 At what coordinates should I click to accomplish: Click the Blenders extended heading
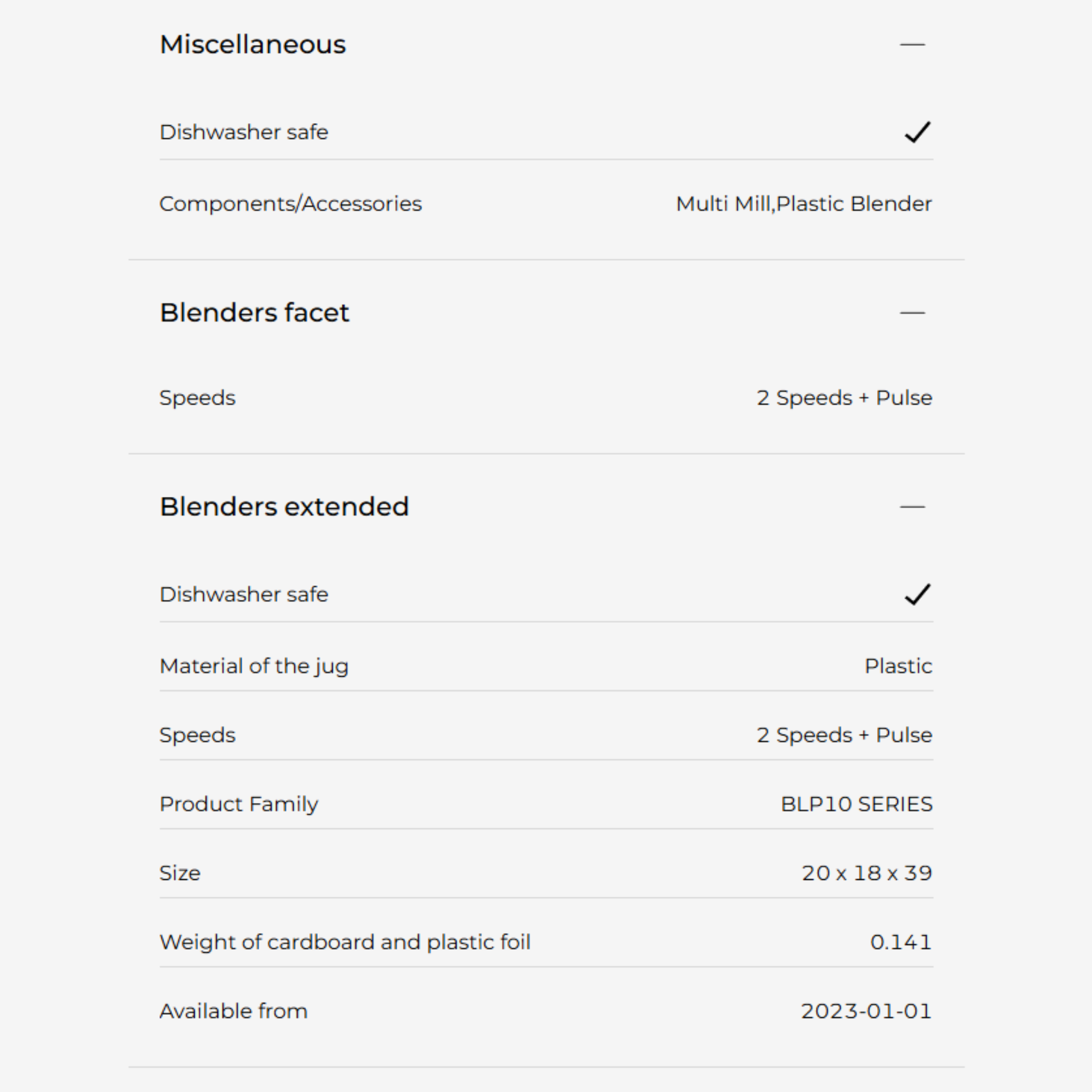click(x=284, y=507)
